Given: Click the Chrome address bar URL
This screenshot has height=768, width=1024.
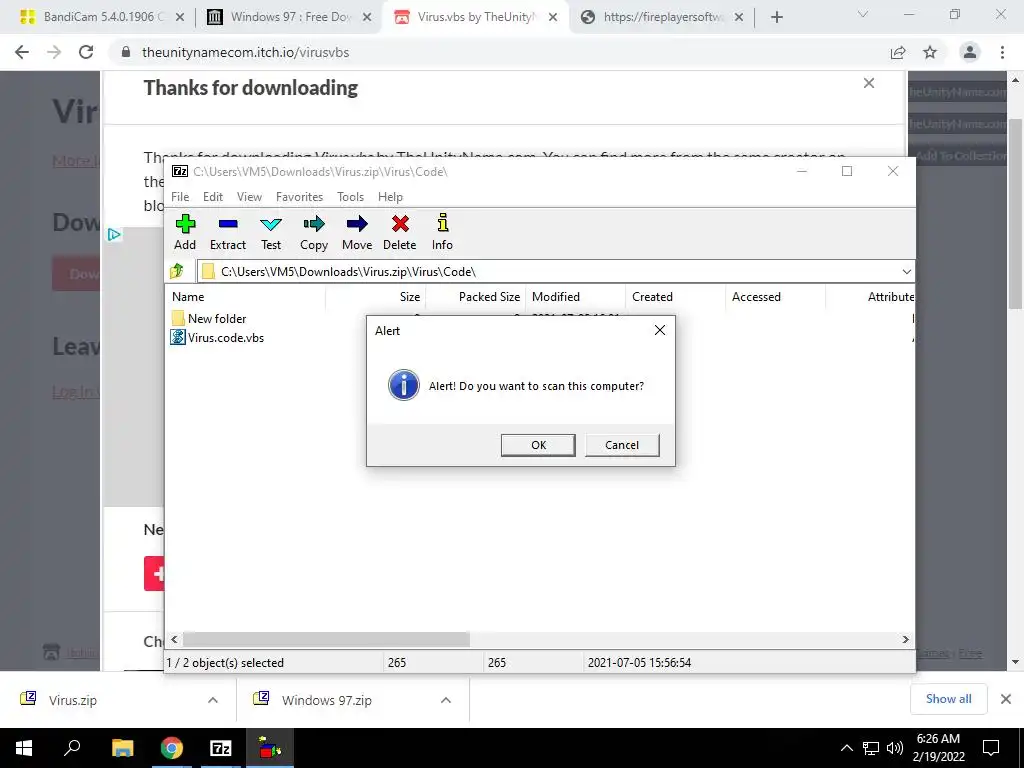Looking at the screenshot, I should [x=246, y=52].
